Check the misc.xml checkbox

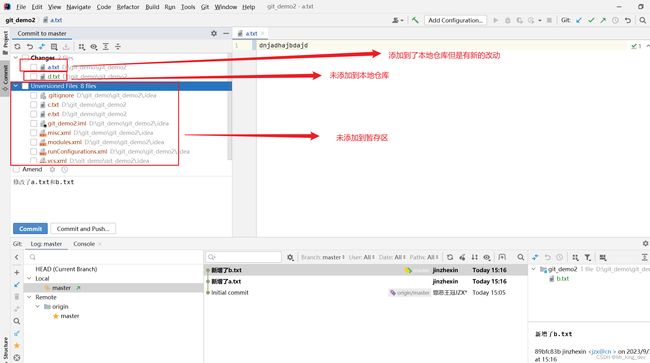pos(34,133)
